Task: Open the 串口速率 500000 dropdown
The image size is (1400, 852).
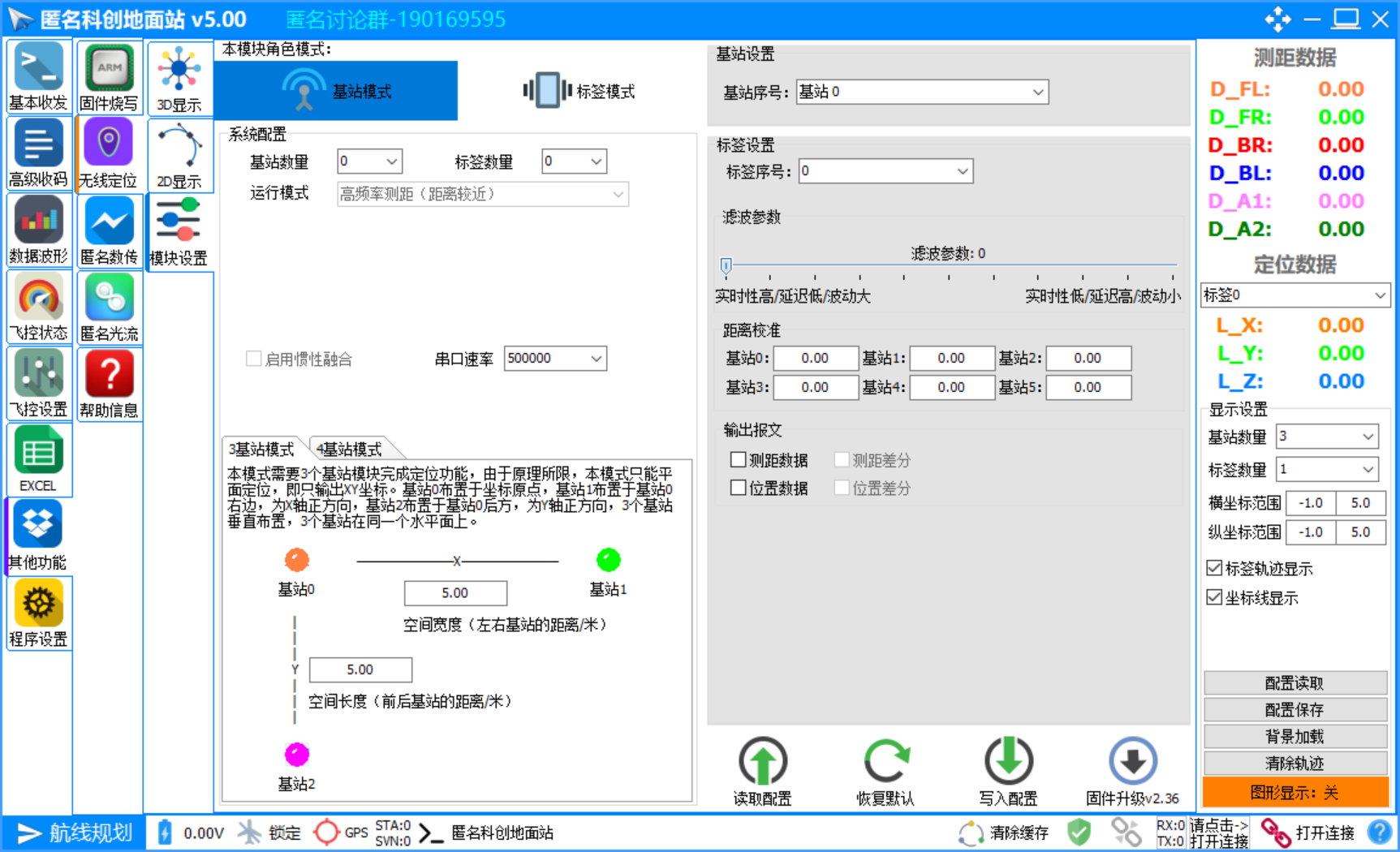Action: [x=555, y=359]
